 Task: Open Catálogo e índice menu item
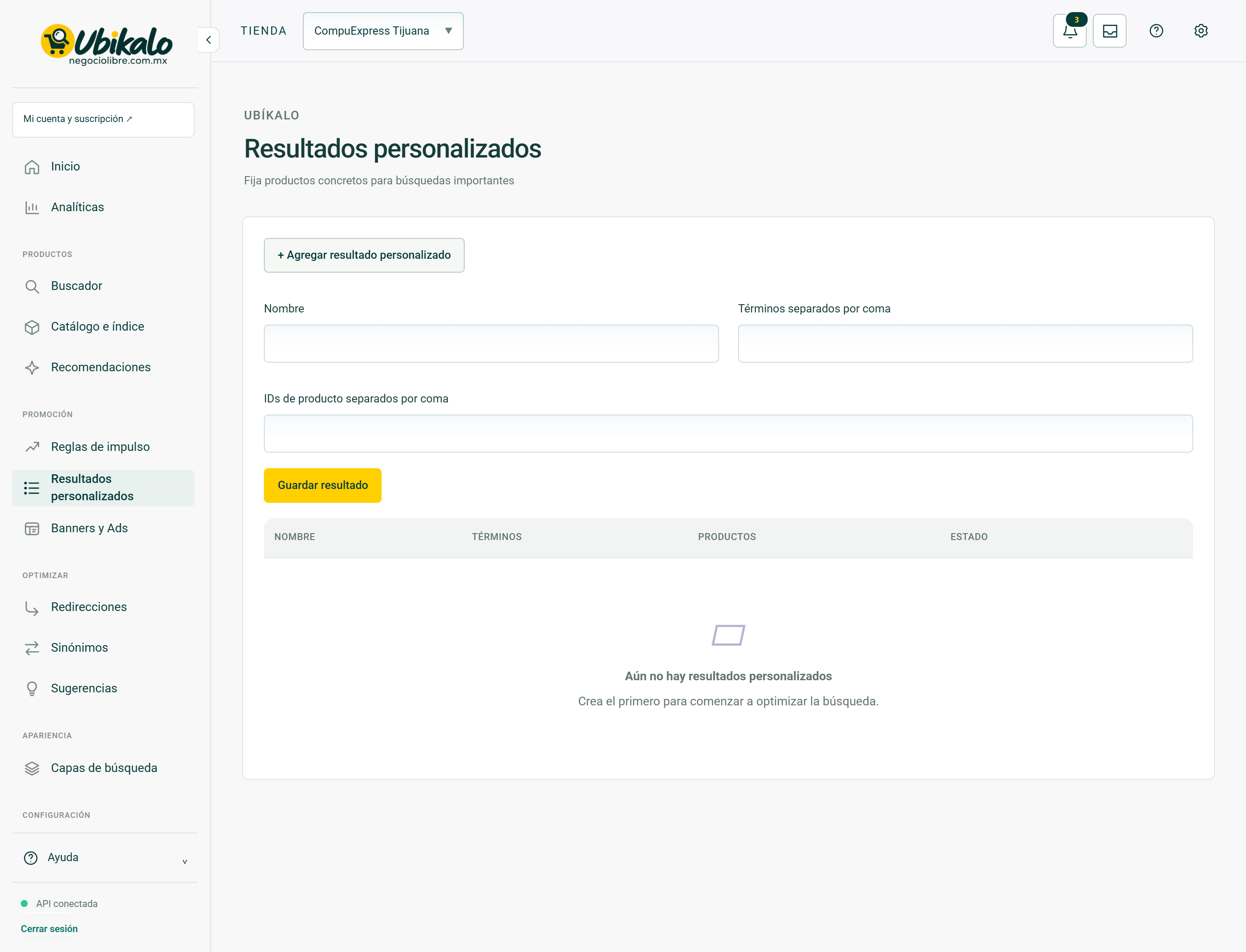click(x=103, y=327)
